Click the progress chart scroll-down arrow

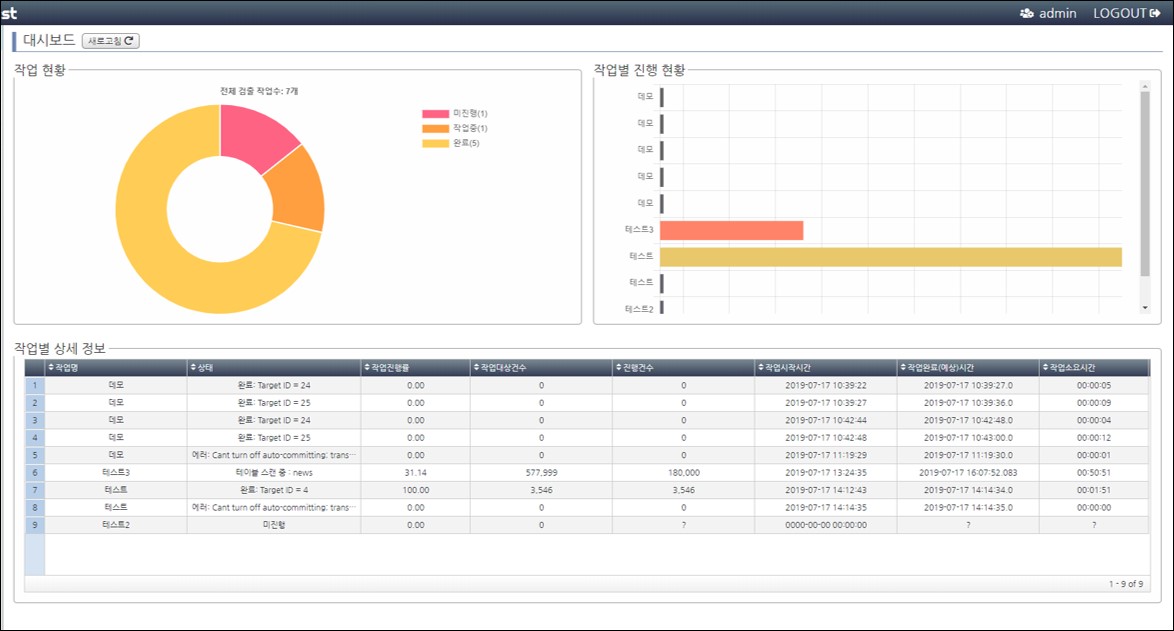point(1145,308)
